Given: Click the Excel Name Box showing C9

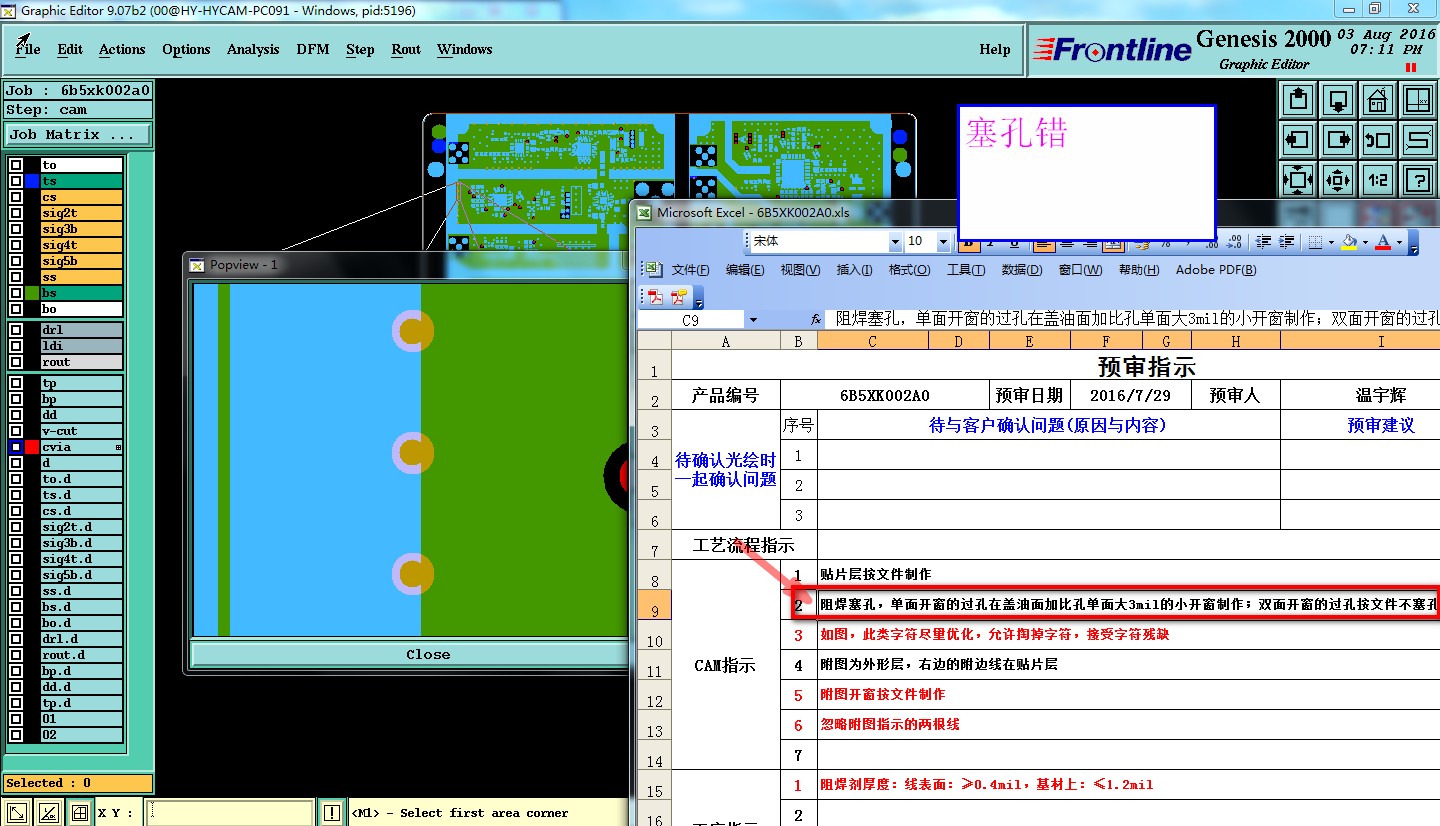Looking at the screenshot, I should pyautogui.click(x=691, y=320).
